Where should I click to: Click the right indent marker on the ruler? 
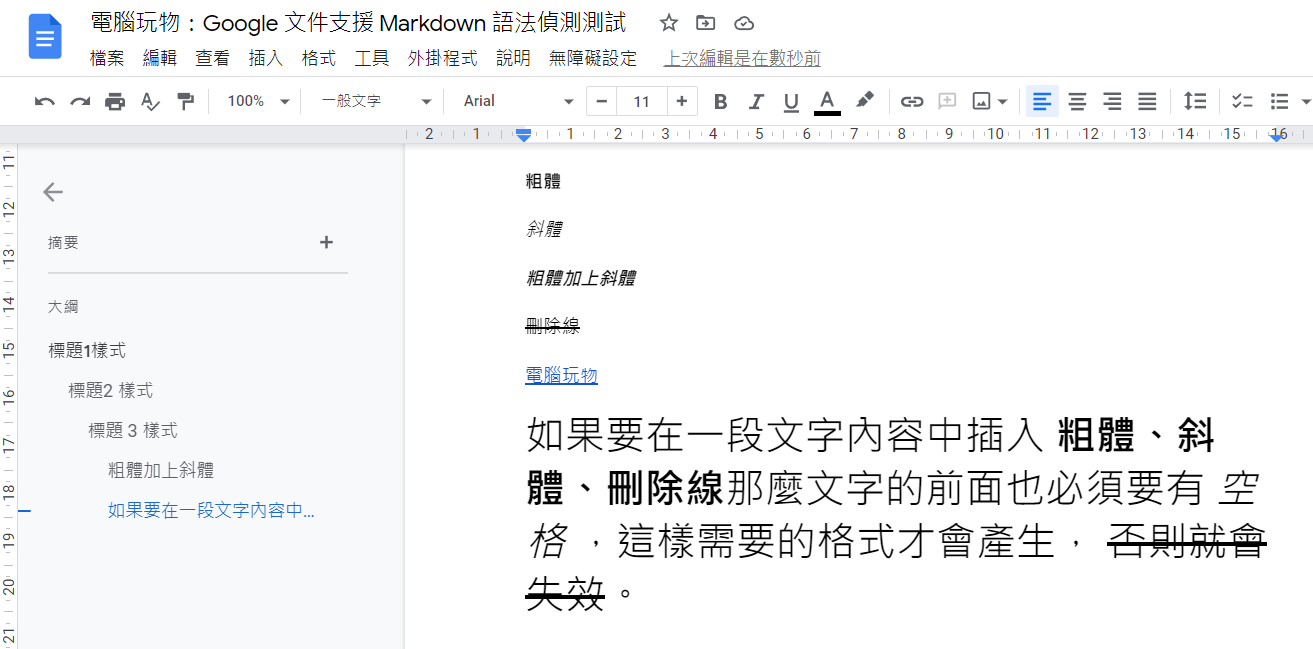(1277, 136)
